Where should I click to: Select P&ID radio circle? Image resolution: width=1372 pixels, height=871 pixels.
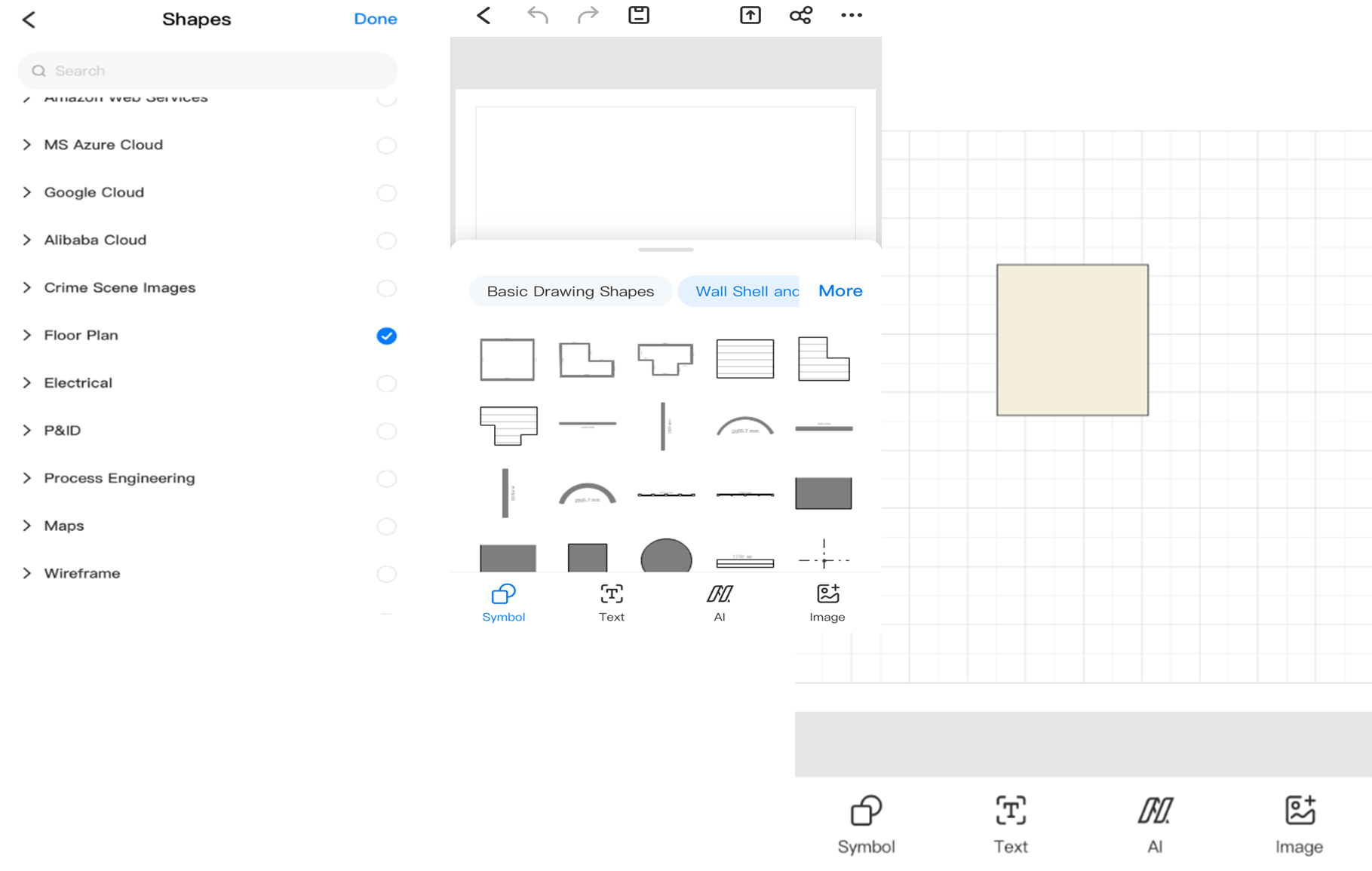[386, 431]
